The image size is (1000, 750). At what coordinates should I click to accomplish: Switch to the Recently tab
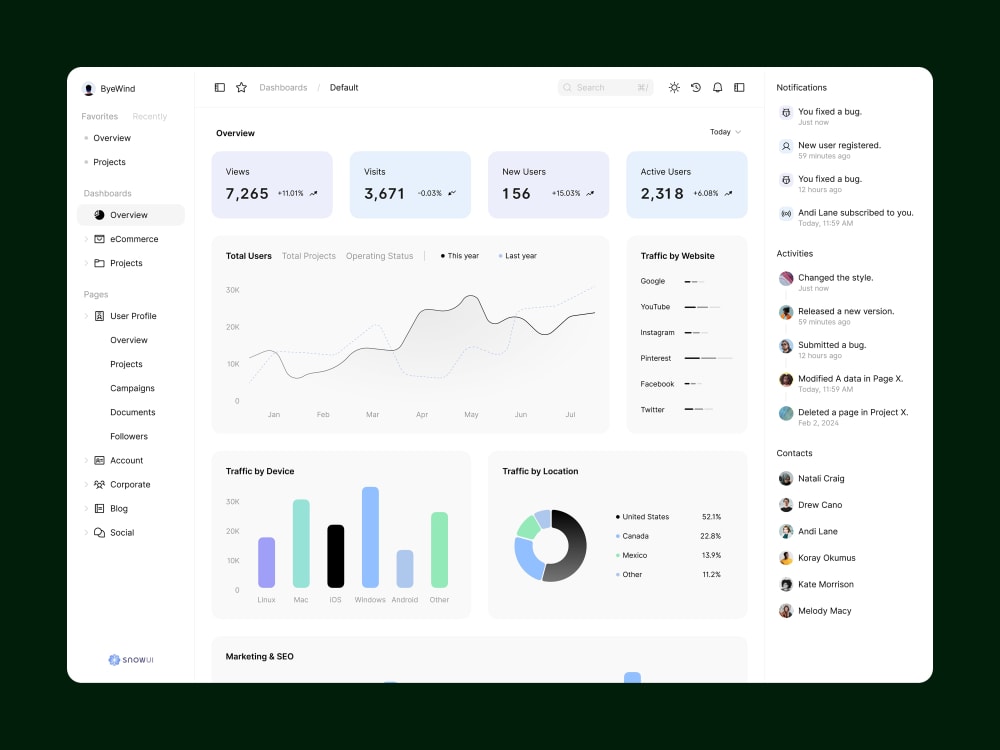point(150,116)
